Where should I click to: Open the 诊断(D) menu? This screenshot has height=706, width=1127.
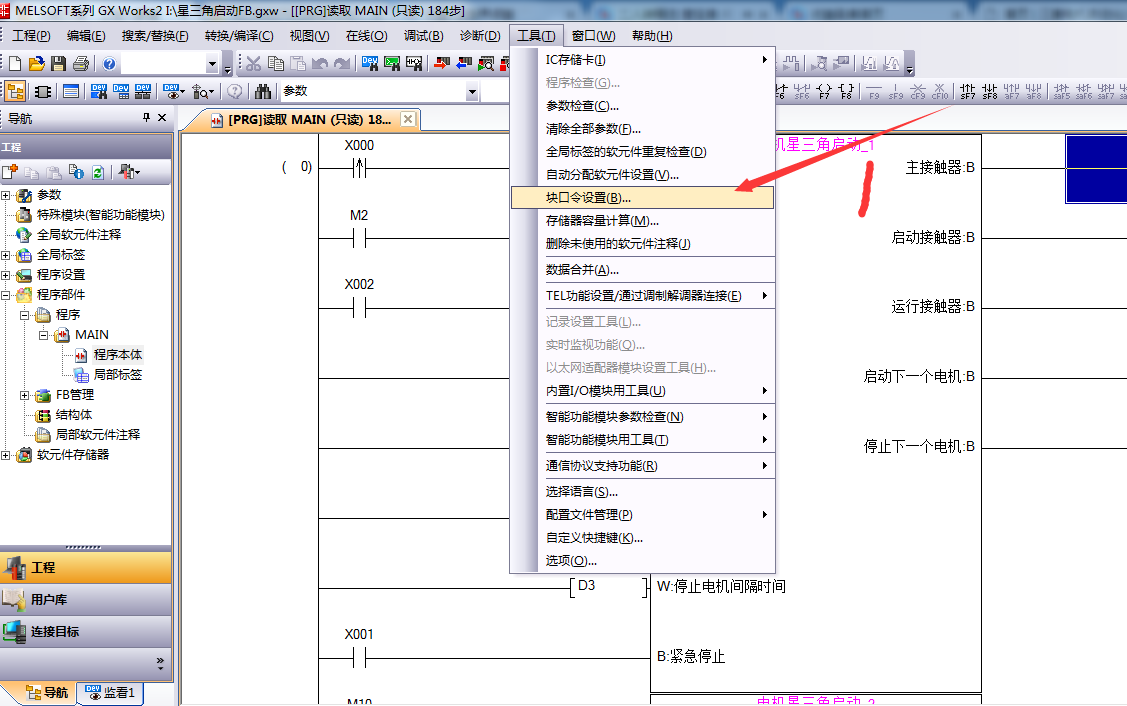click(480, 36)
